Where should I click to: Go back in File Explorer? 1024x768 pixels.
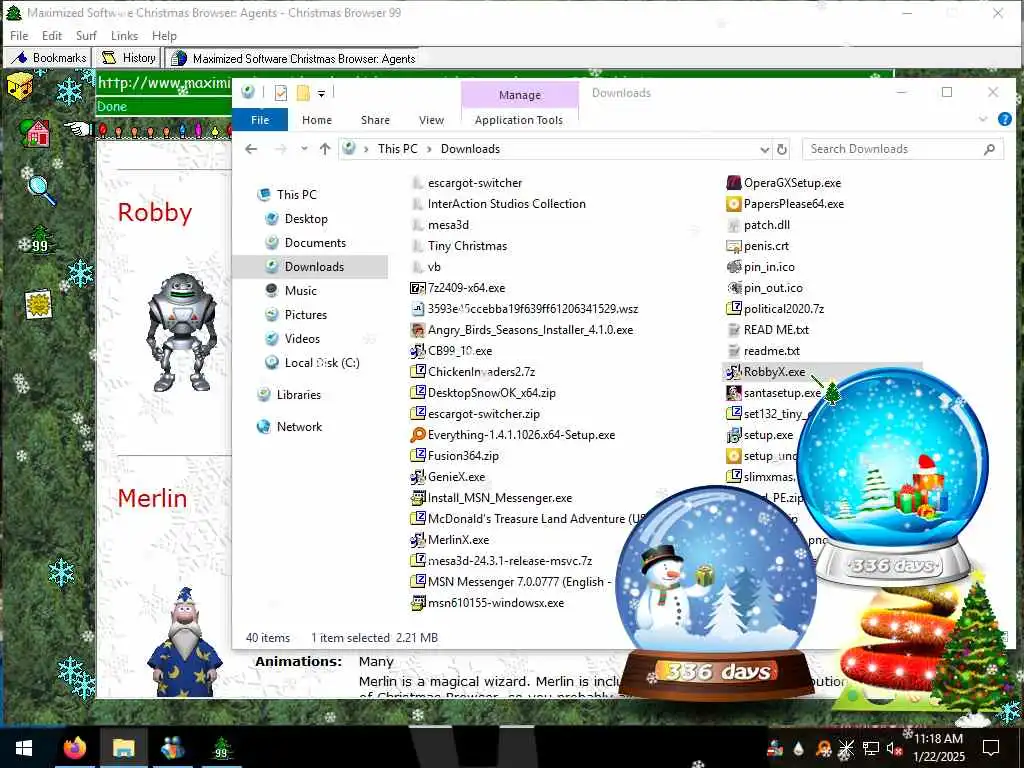tap(251, 149)
